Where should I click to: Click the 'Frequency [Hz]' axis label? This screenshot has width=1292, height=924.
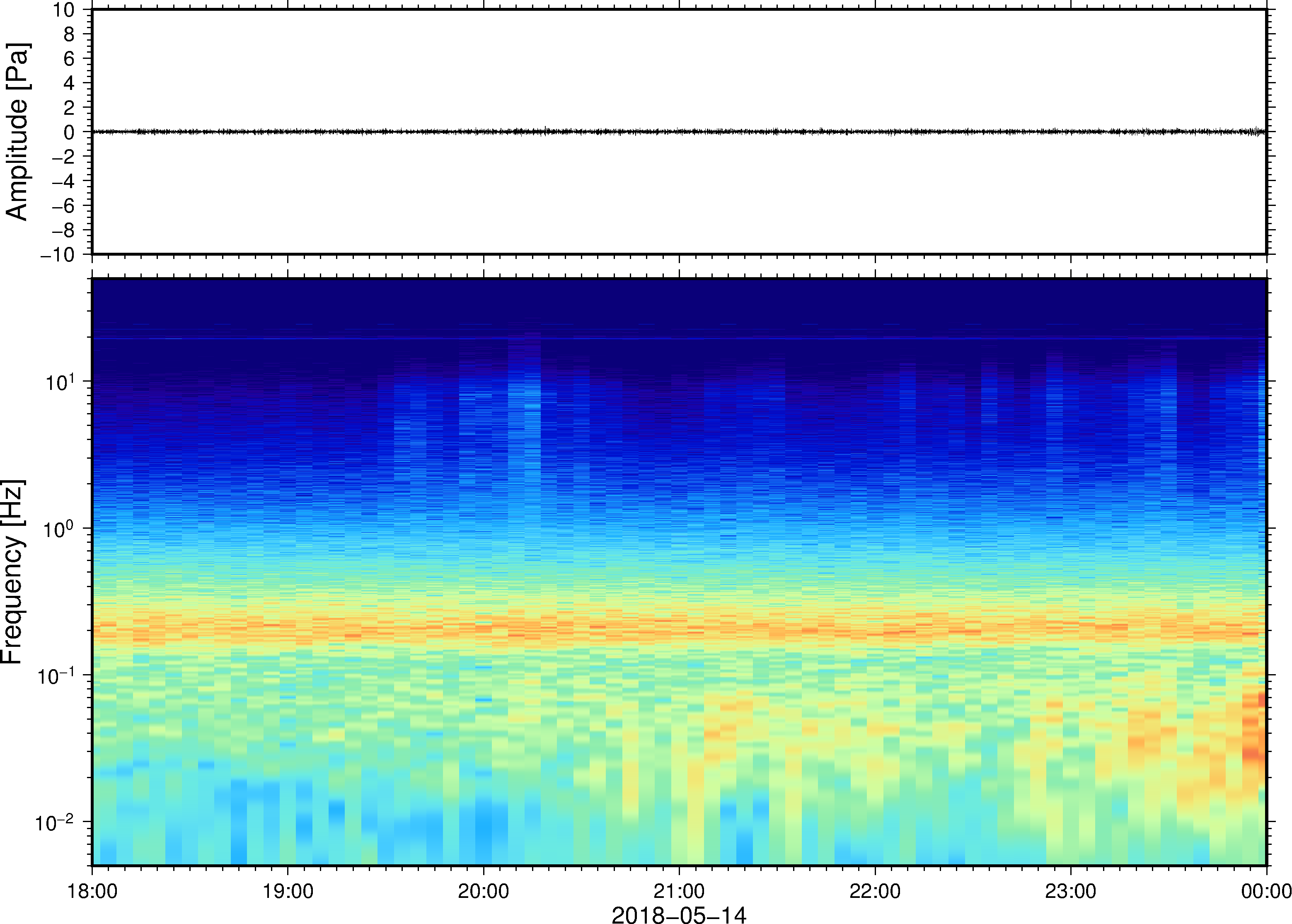(13, 572)
